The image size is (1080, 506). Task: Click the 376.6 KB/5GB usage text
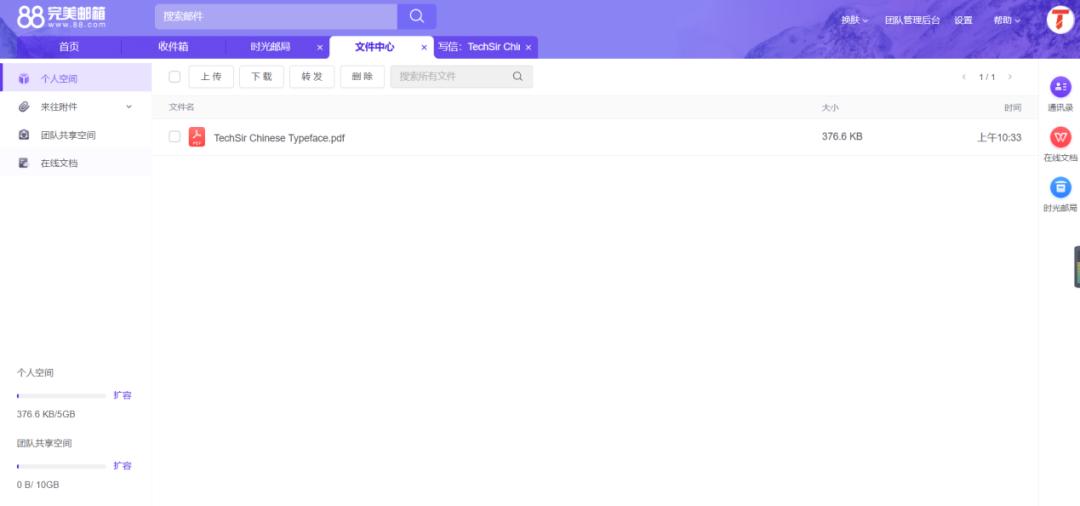46,414
